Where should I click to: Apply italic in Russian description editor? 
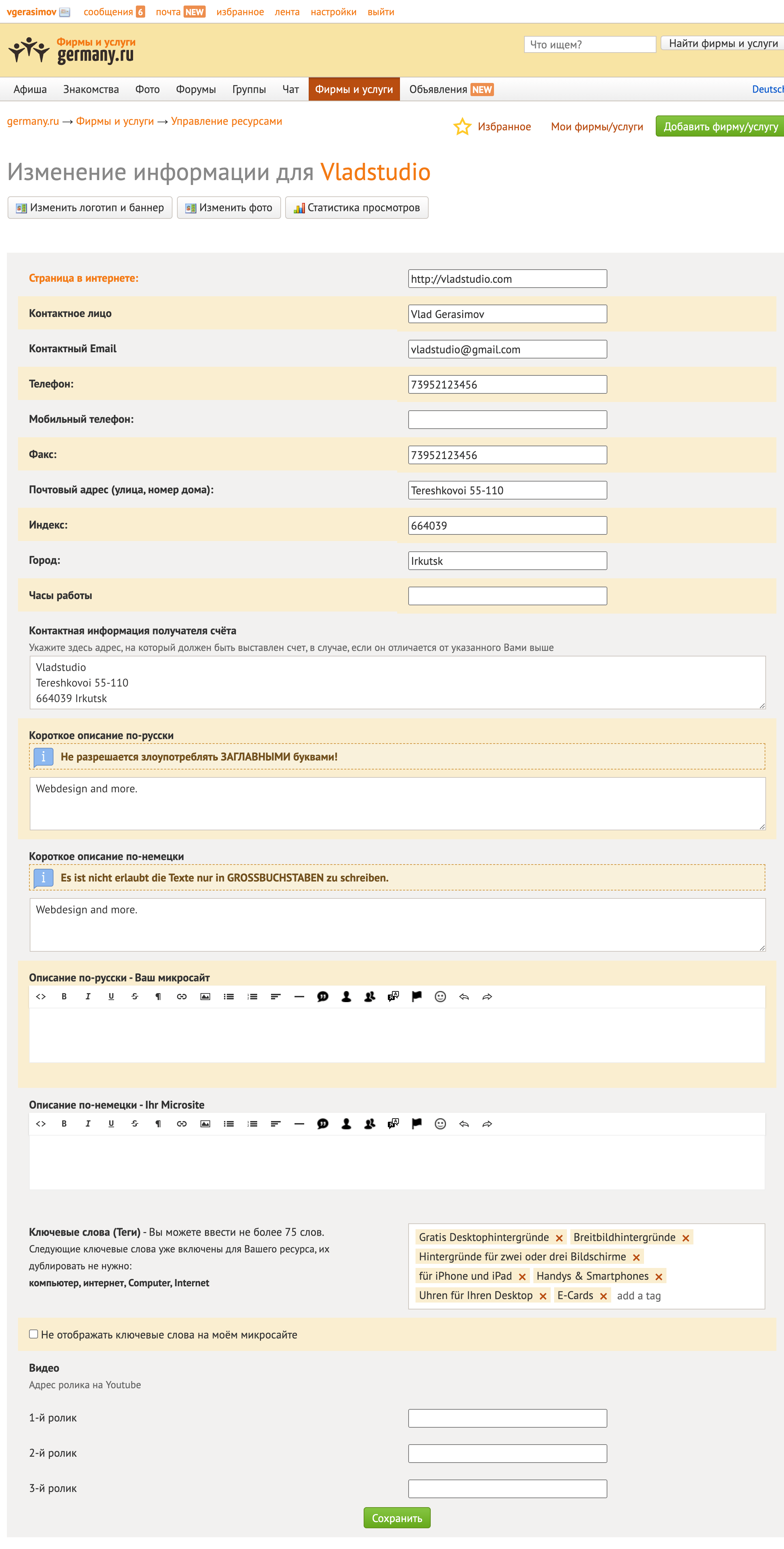pyautogui.click(x=88, y=996)
